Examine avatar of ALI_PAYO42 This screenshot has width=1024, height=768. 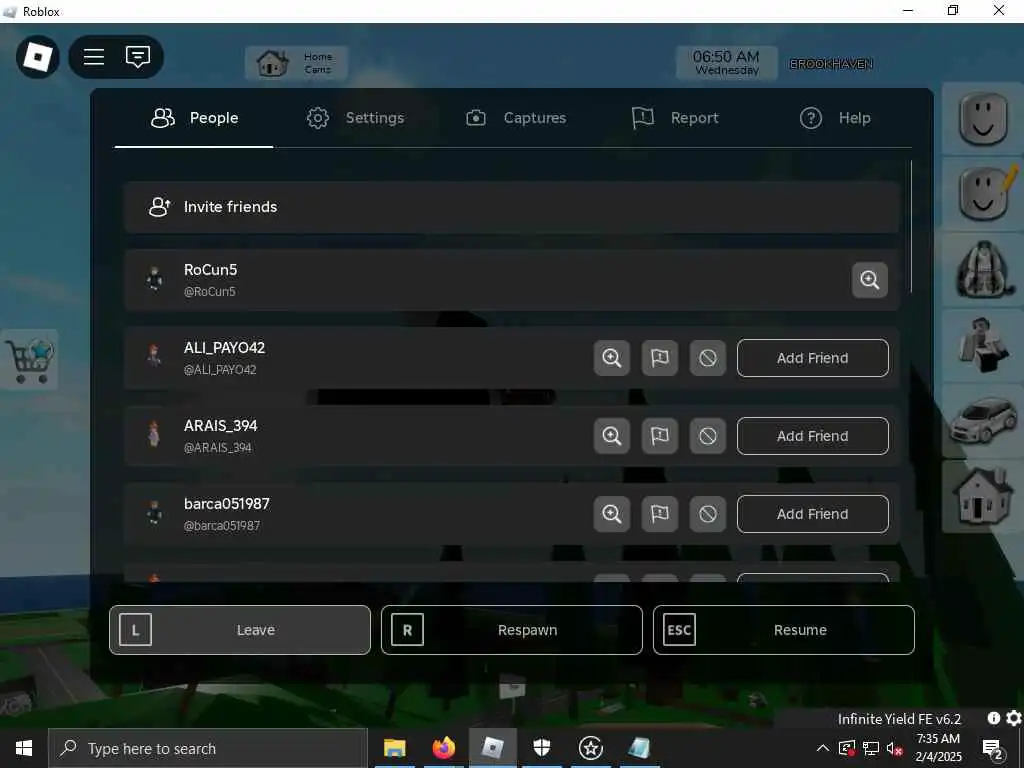[x=611, y=358]
